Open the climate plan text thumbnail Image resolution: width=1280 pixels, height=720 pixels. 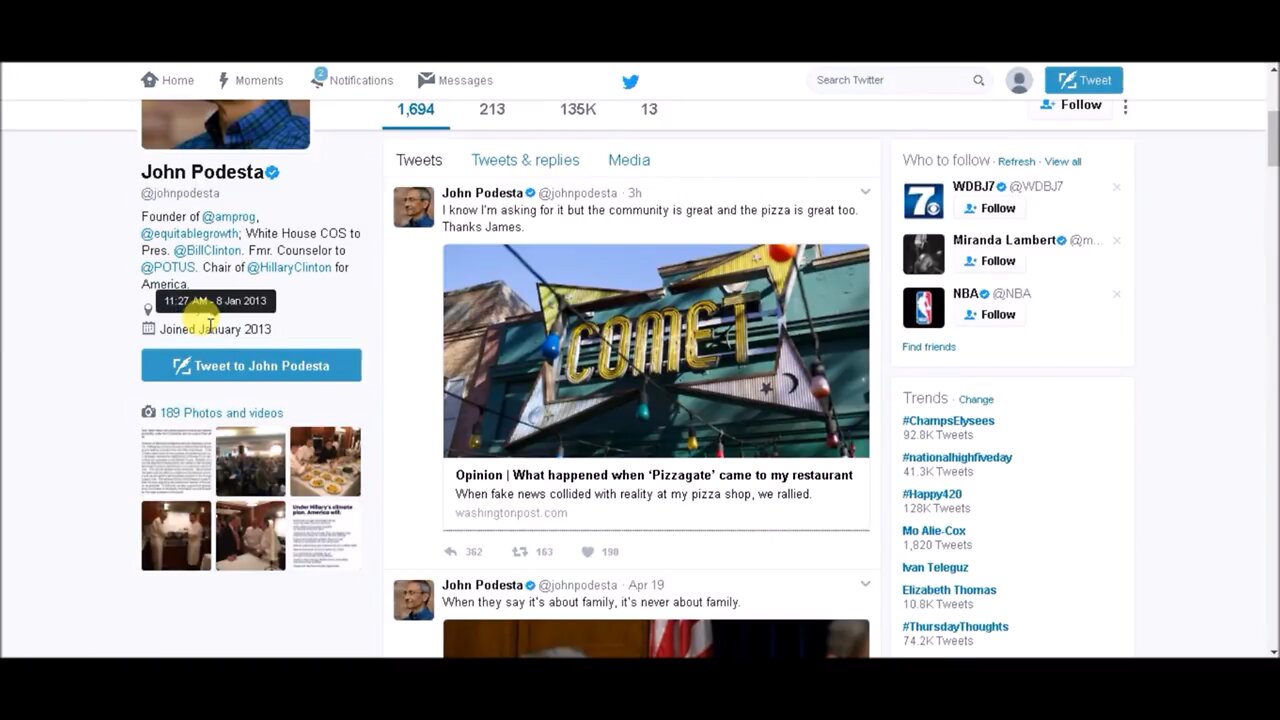pyautogui.click(x=325, y=536)
